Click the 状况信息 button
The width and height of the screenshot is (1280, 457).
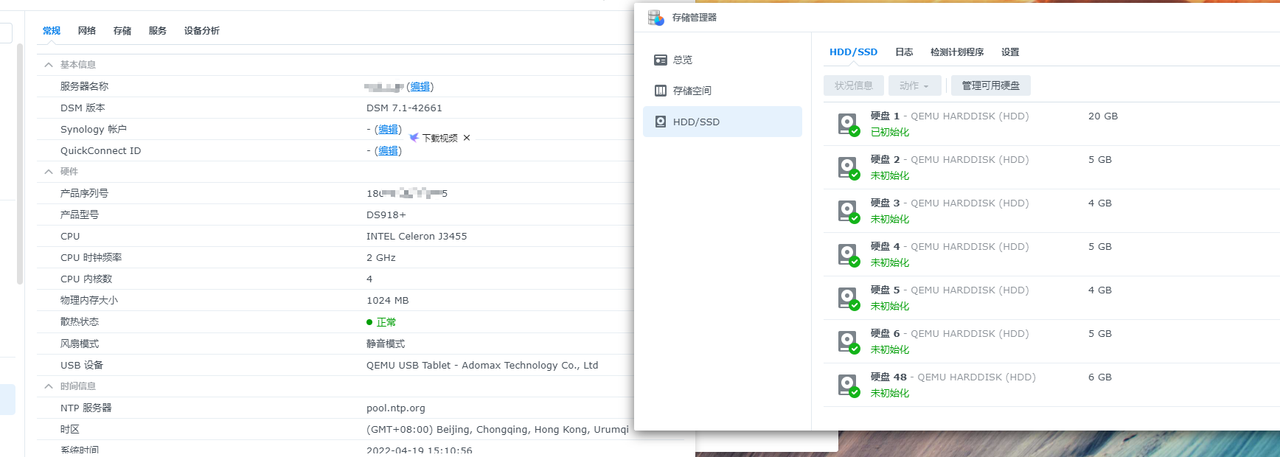854,86
